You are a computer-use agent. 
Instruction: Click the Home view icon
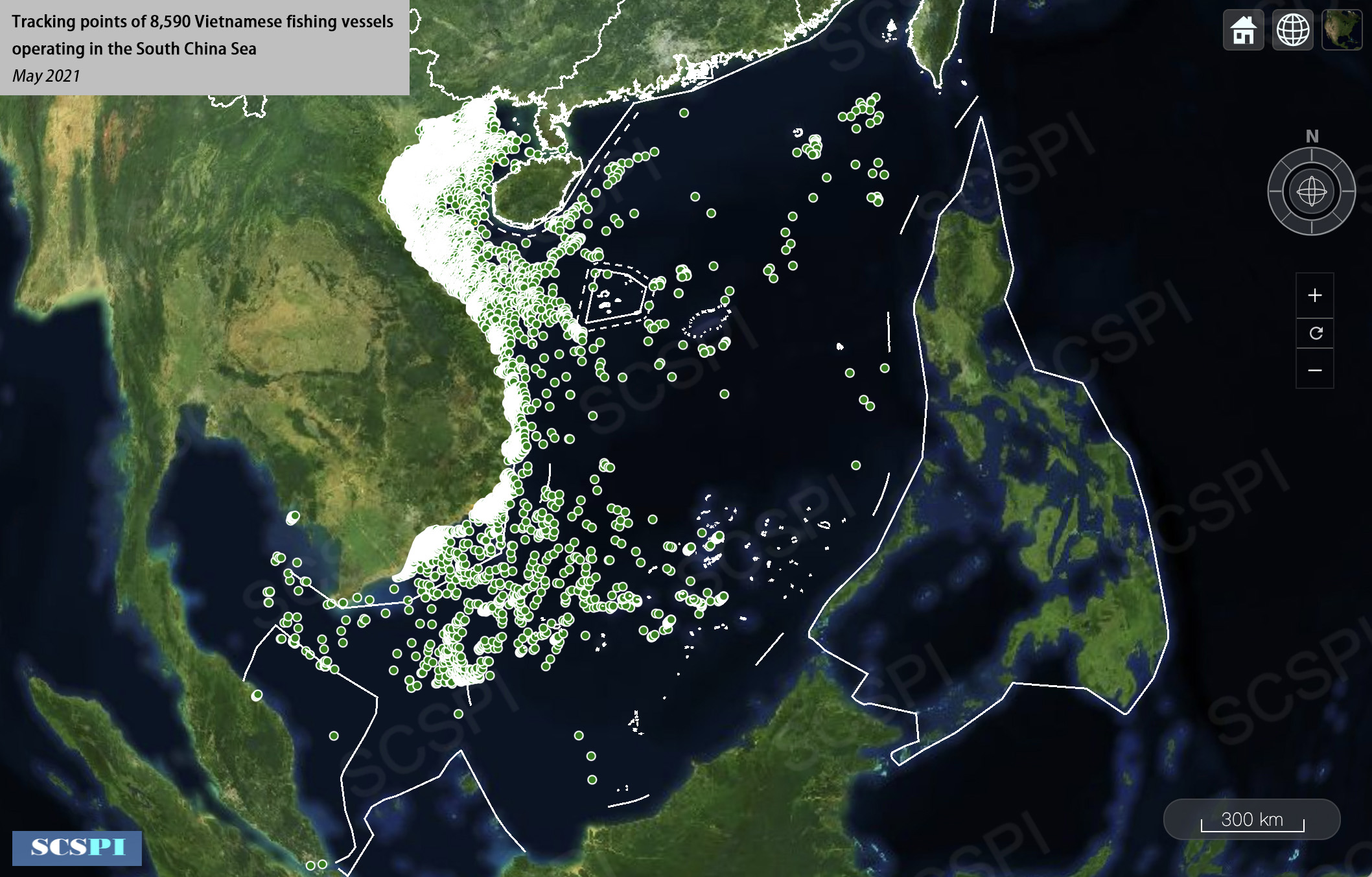point(1243,30)
